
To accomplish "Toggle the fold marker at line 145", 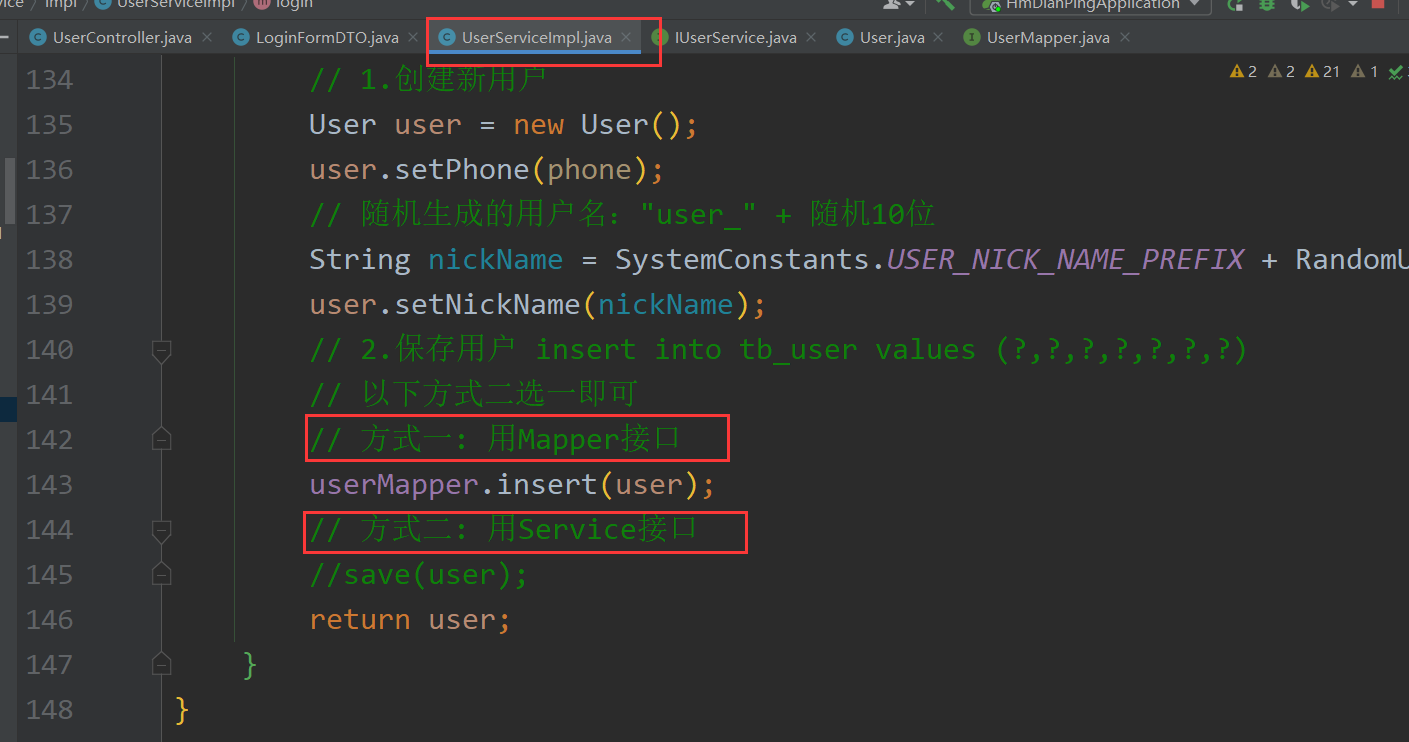I will click(x=161, y=575).
